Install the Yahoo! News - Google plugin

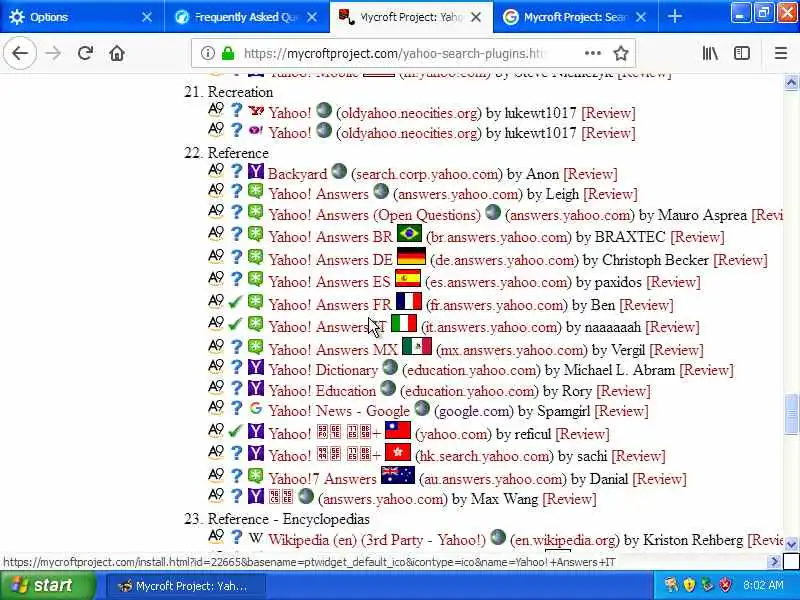point(339,411)
